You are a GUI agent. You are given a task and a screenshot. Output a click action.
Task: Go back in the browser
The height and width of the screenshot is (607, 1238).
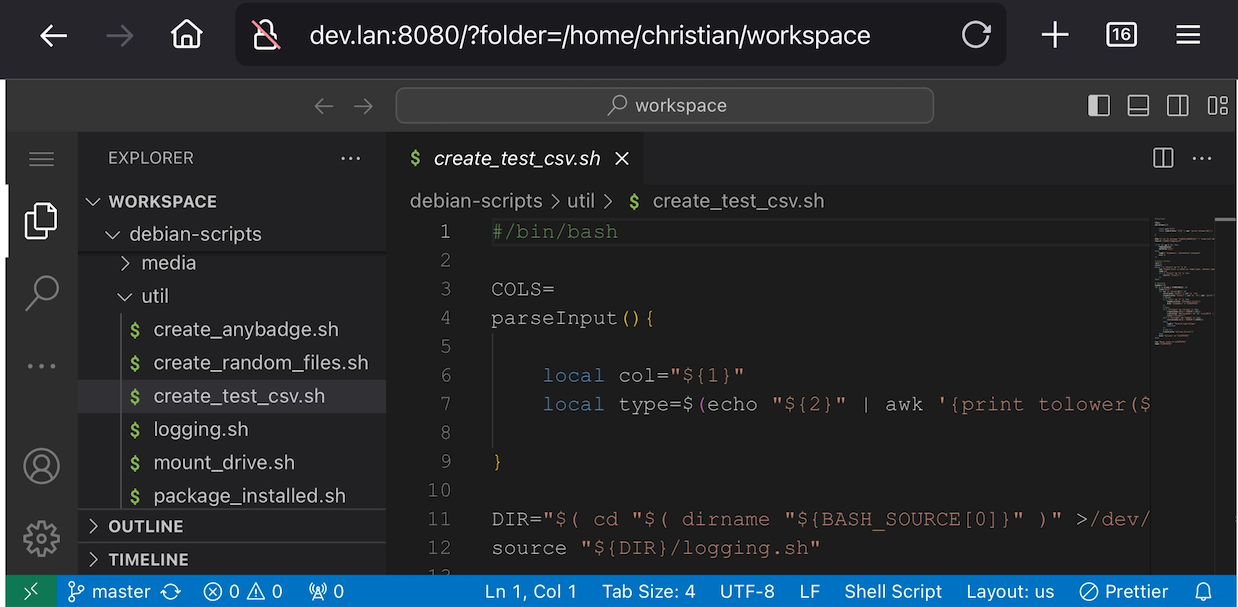54,36
